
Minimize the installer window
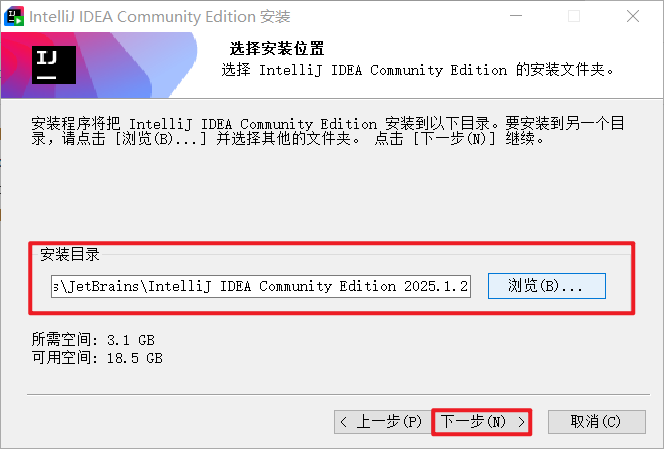[516, 16]
